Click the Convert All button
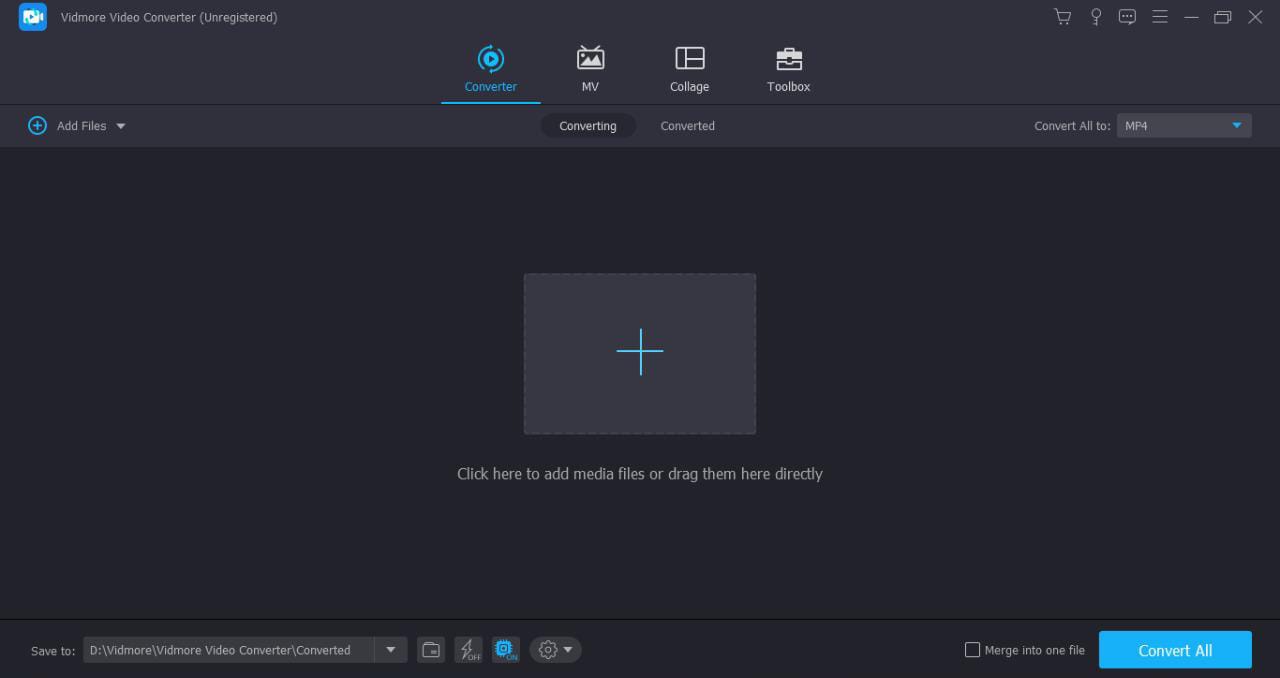1280x678 pixels. click(1175, 650)
